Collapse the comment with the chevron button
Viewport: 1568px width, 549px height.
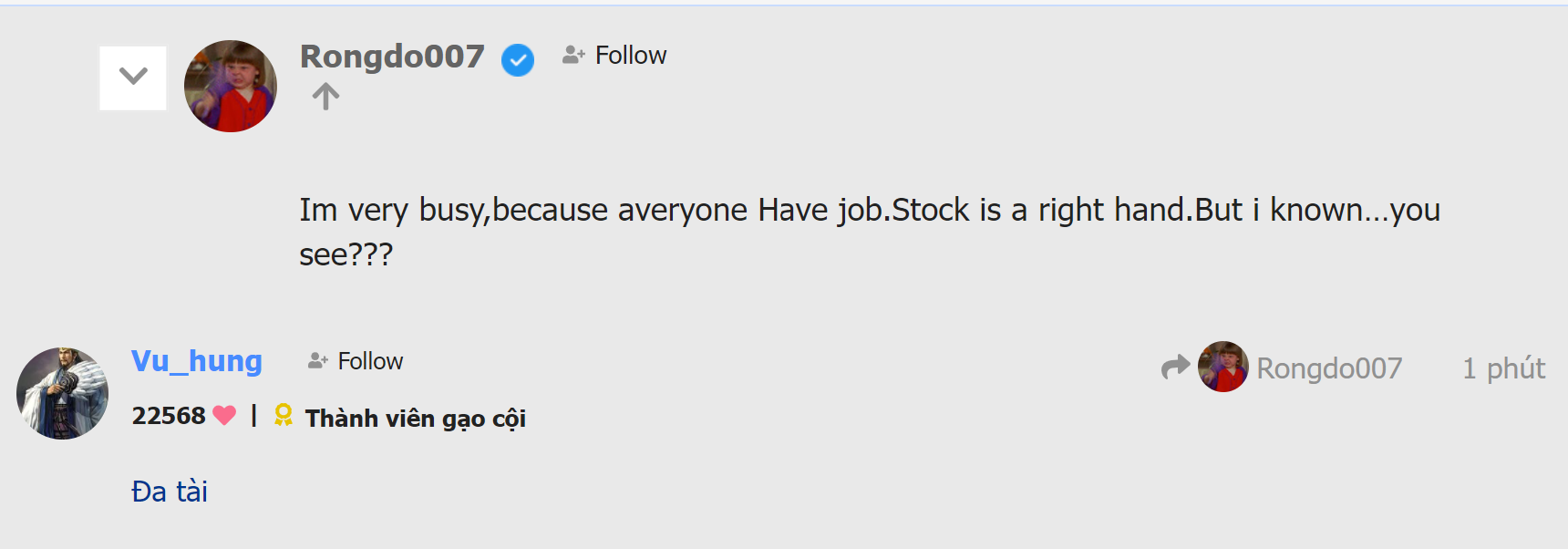point(133,78)
